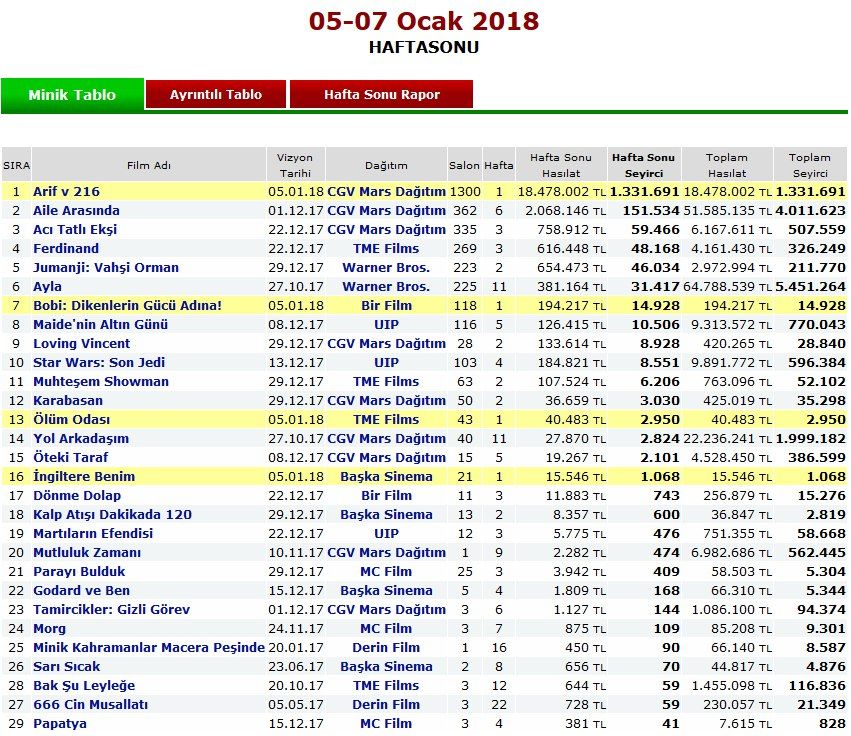This screenshot has width=851, height=736.
Task: Click Warner Bros. distributor in Jumanji row
Action: (386, 267)
